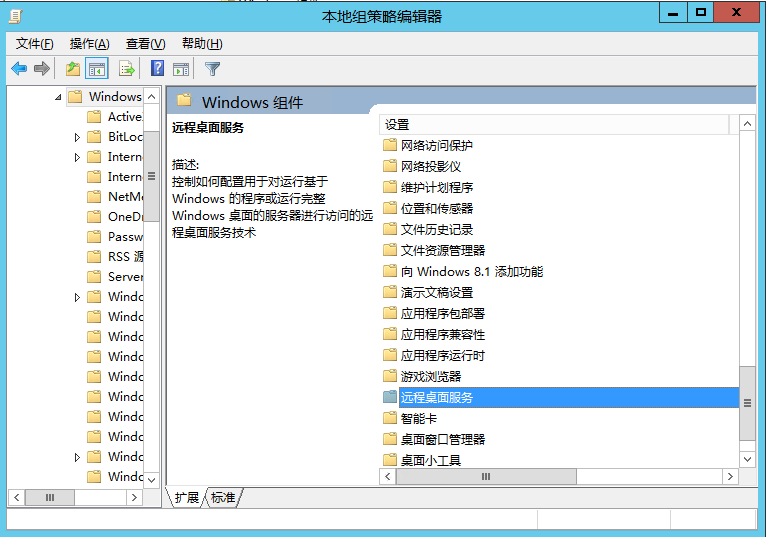
Task: Open the 操作(A) menu
Action: pyautogui.click(x=89, y=44)
